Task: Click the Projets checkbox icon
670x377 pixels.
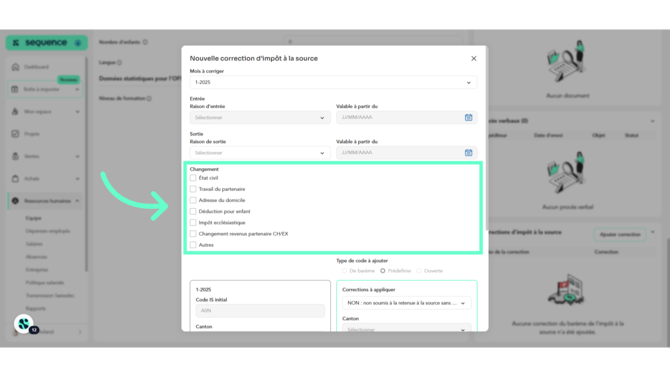Action: [15, 134]
